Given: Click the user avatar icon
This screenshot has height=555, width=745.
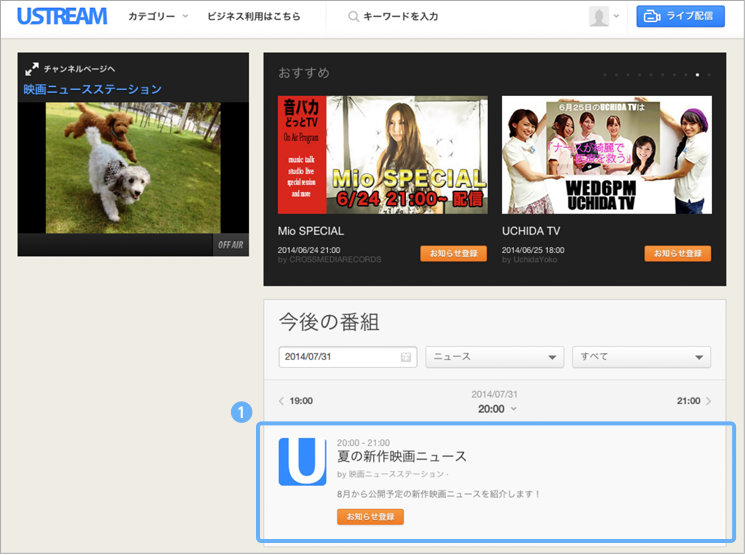Looking at the screenshot, I should click(x=599, y=16).
